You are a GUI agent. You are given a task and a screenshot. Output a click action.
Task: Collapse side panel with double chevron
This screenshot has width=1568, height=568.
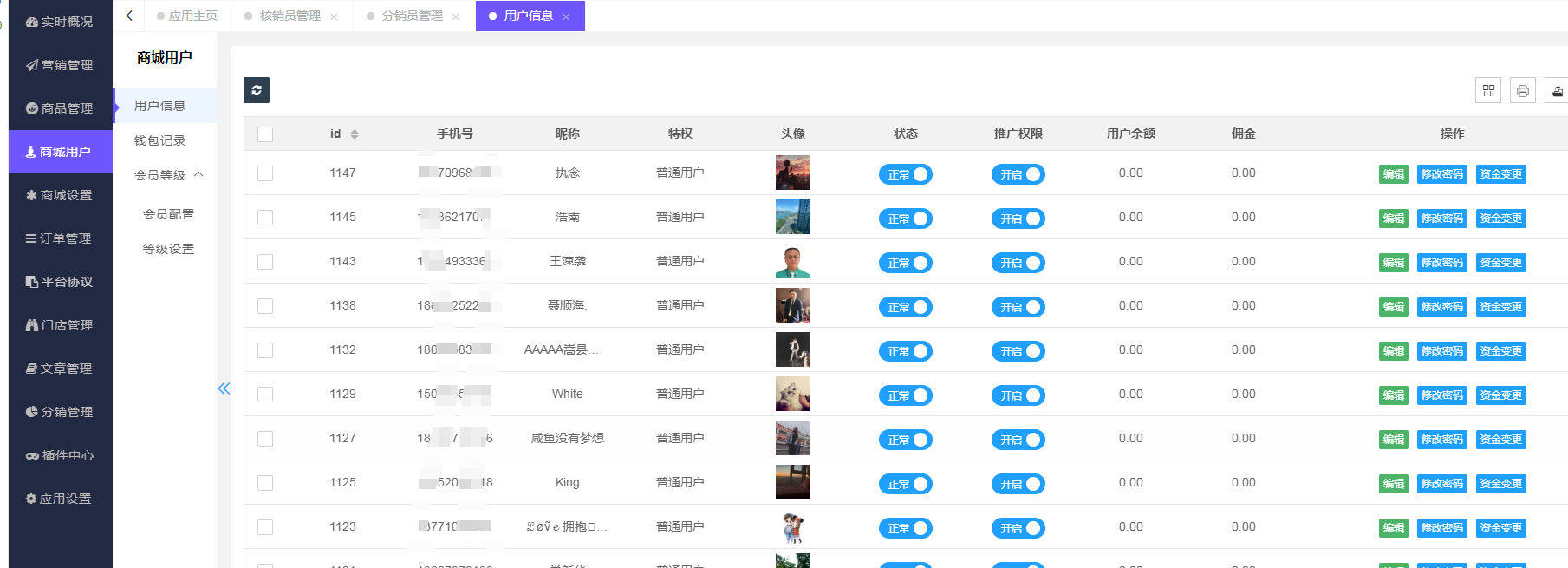[224, 388]
